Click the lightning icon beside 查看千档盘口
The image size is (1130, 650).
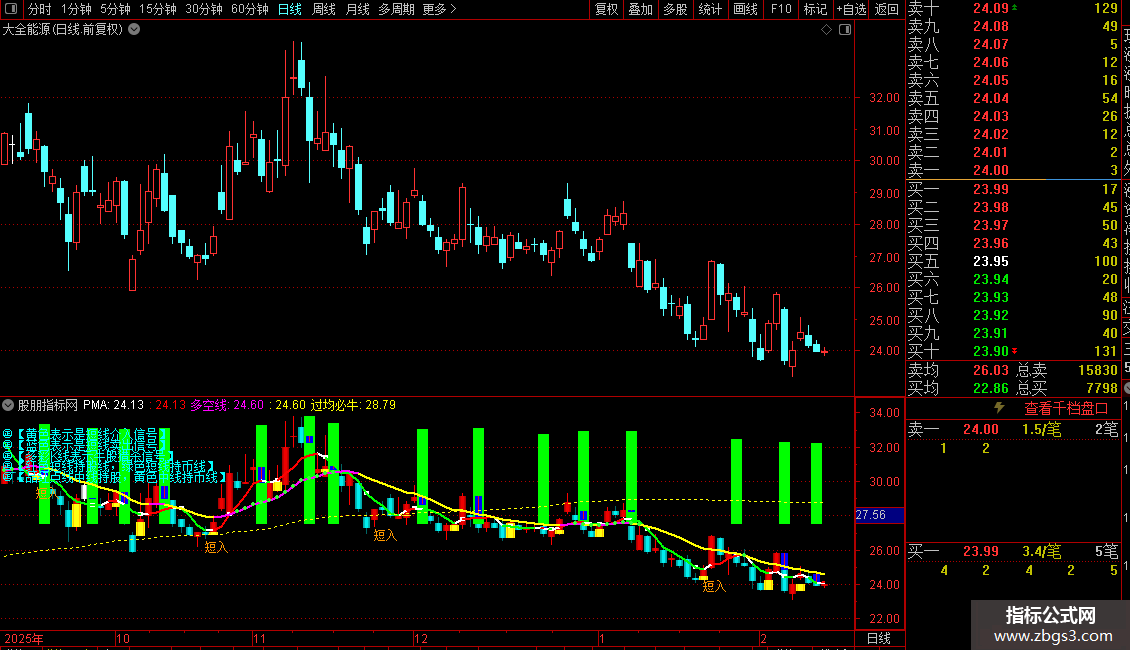(x=999, y=408)
